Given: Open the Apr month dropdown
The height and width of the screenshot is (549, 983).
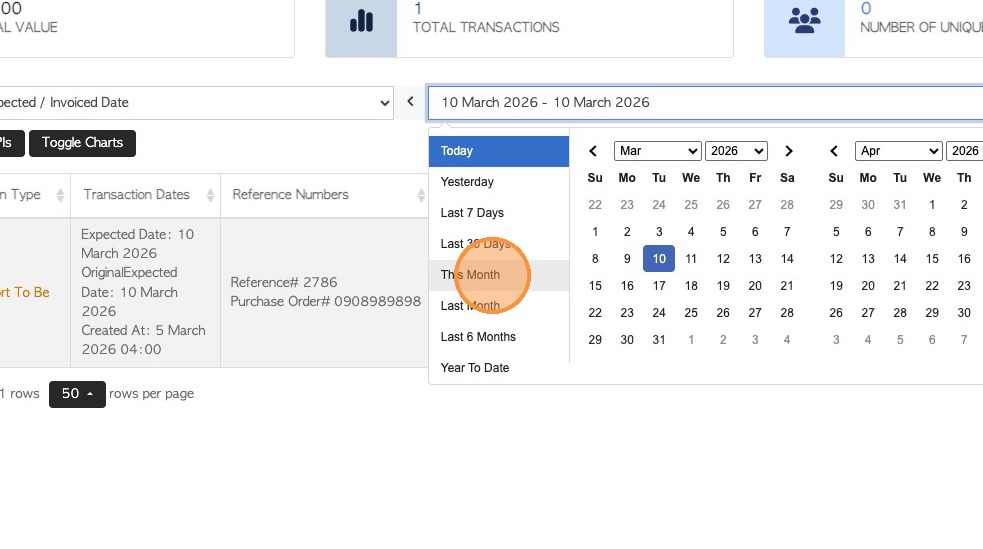Looking at the screenshot, I should 898,151.
